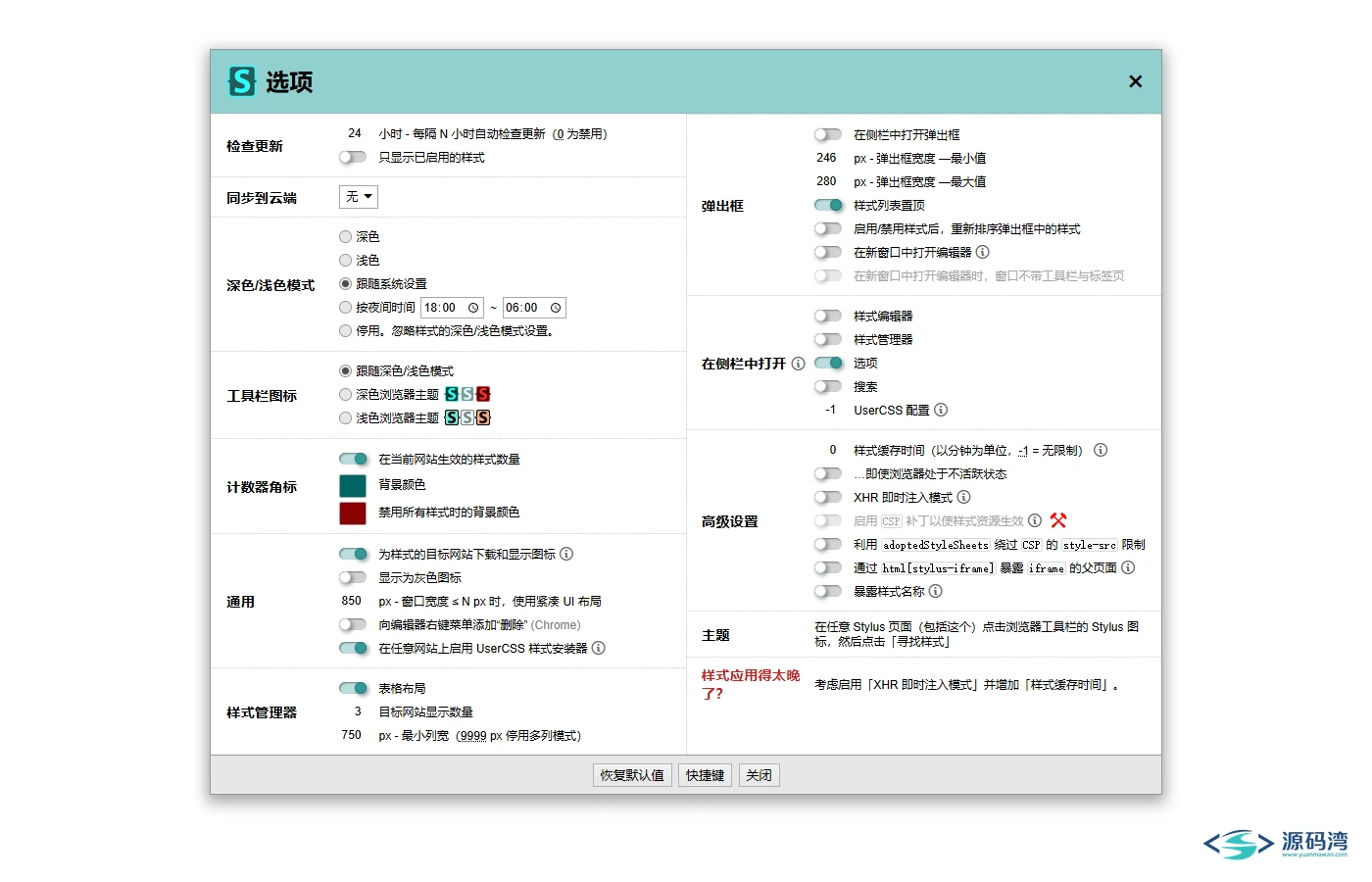Turn off 表格布局 in 样式管理器
The height and width of the screenshot is (882, 1372).
[353, 688]
